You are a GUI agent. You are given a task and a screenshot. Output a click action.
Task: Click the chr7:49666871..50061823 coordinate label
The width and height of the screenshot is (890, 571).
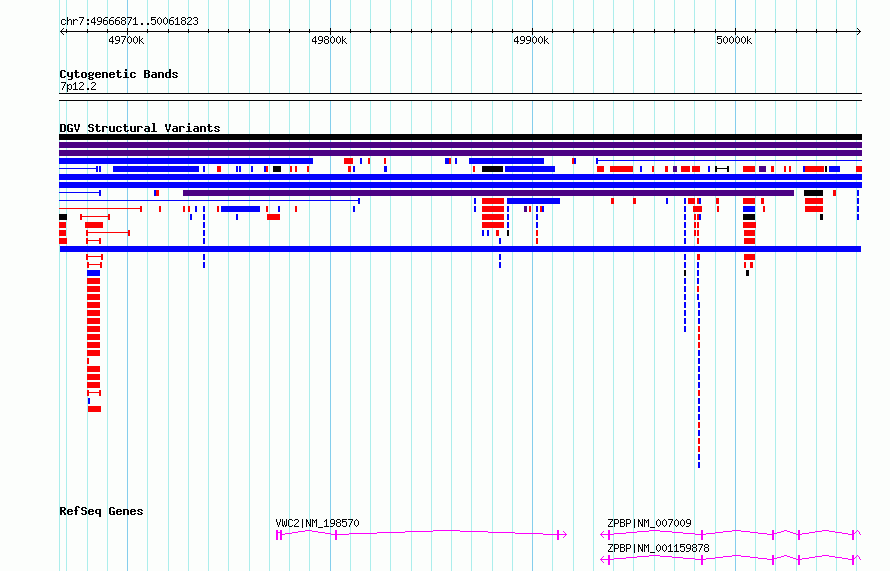pos(129,22)
